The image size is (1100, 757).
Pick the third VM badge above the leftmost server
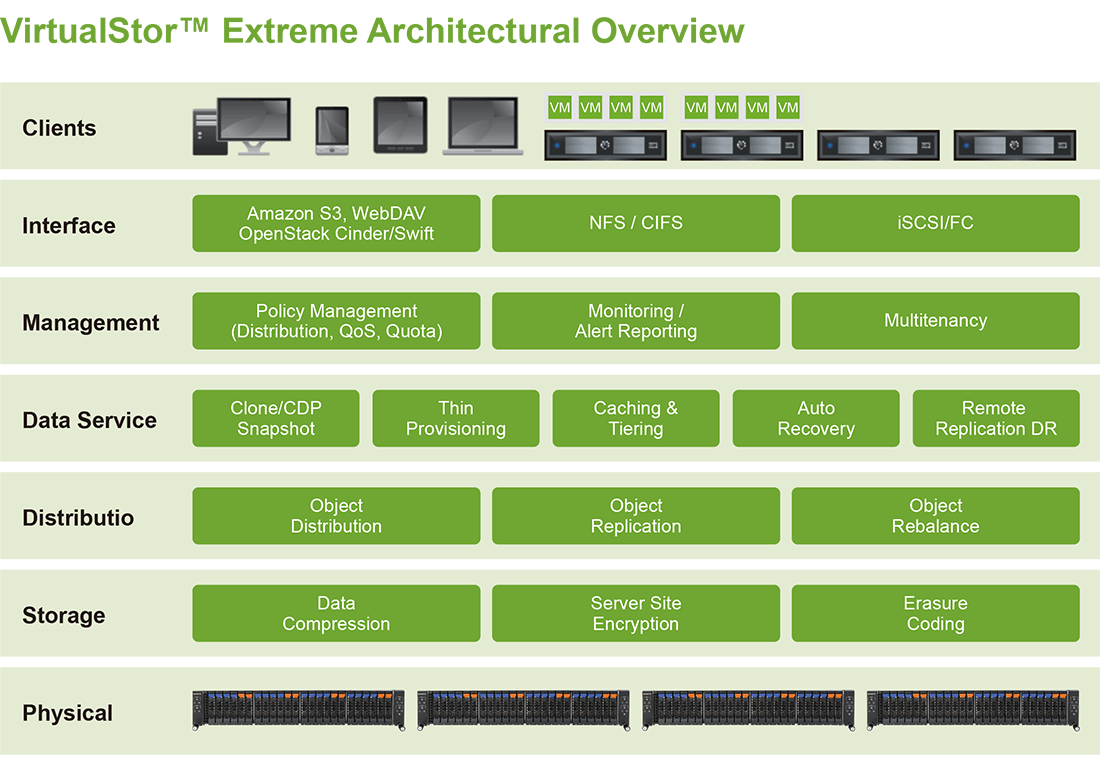coord(621,107)
